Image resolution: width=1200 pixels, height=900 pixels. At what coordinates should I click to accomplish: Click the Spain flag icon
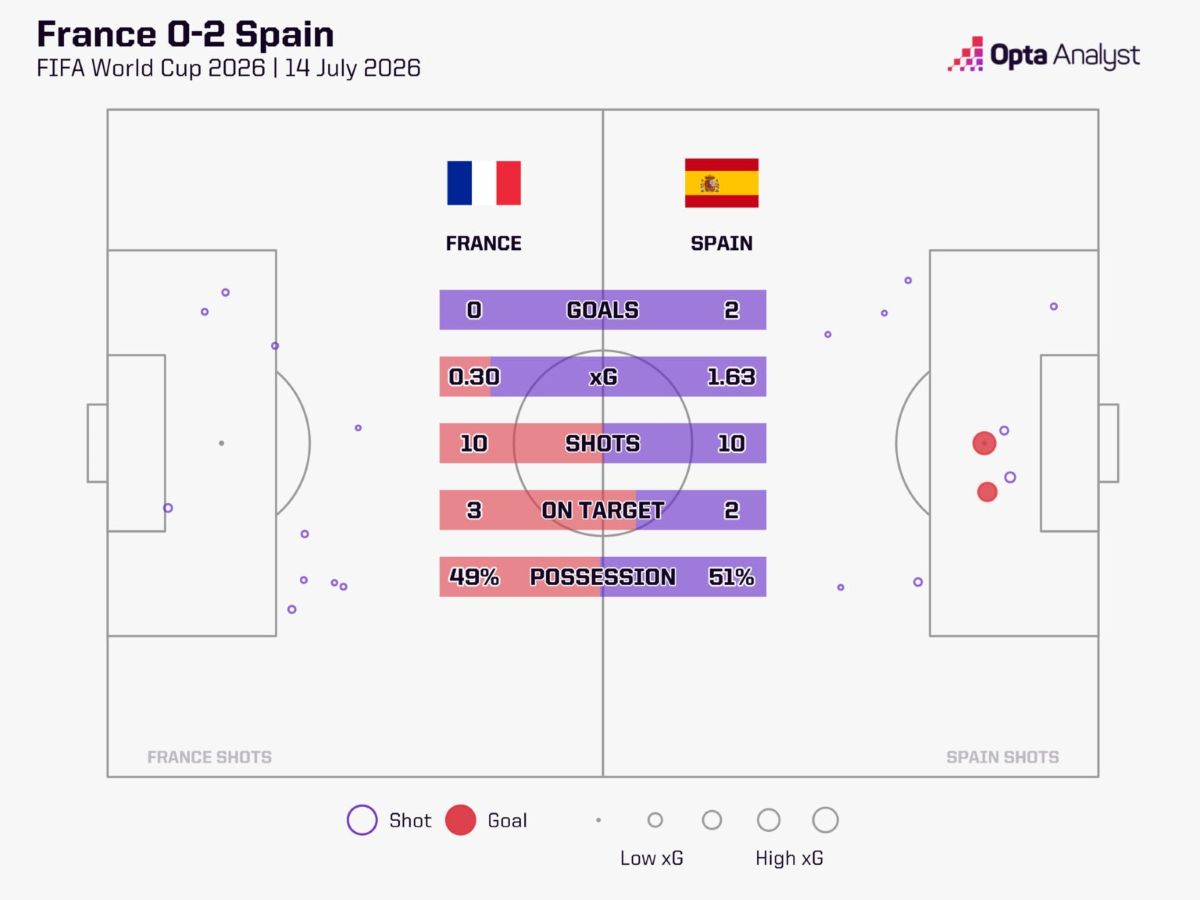click(x=721, y=183)
